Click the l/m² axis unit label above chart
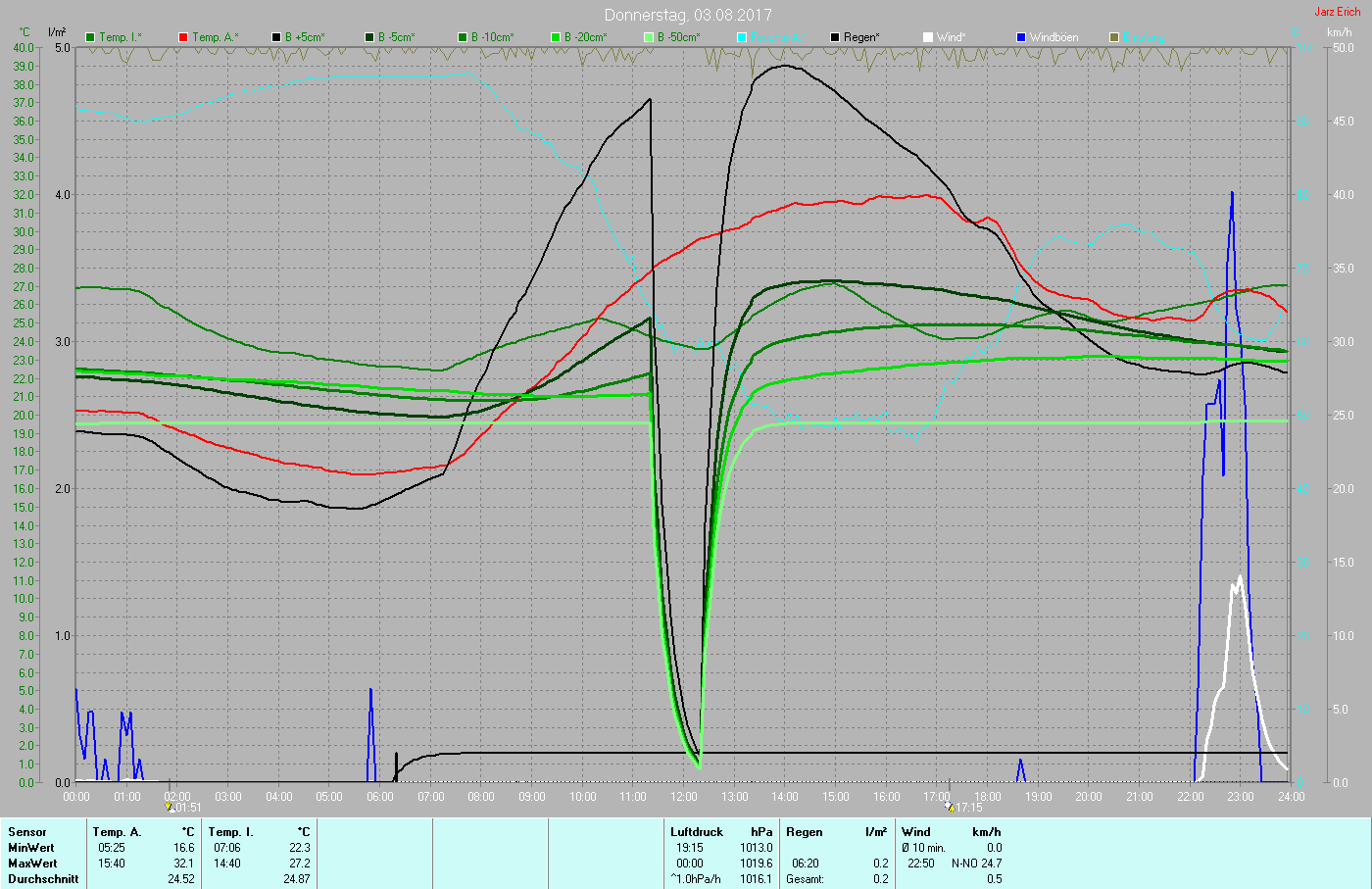The width and height of the screenshot is (1372, 889). click(x=57, y=31)
